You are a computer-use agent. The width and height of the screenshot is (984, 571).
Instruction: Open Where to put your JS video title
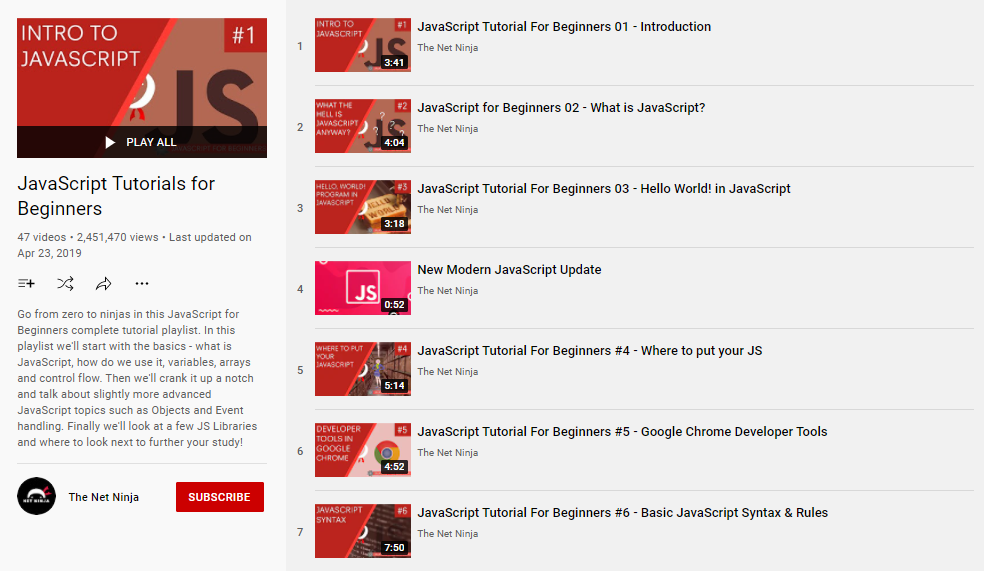coord(590,350)
